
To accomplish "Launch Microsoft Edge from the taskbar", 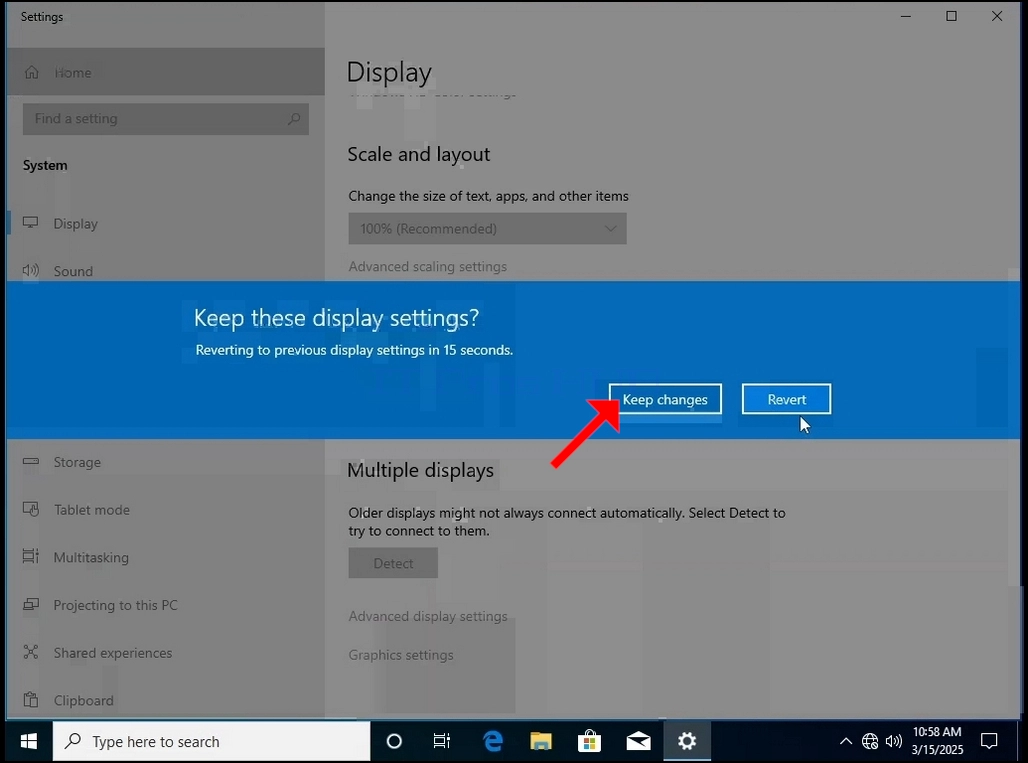I will (x=492, y=741).
